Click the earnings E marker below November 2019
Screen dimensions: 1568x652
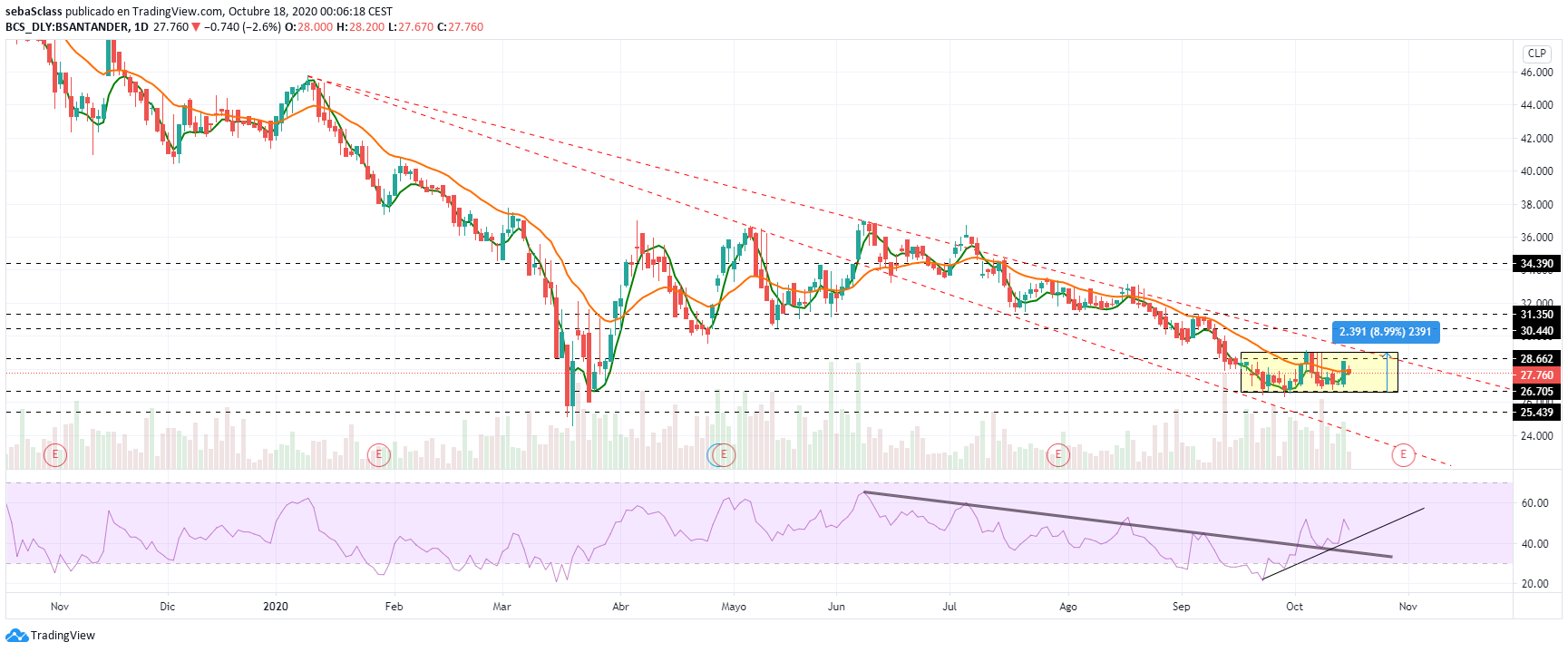tap(56, 454)
